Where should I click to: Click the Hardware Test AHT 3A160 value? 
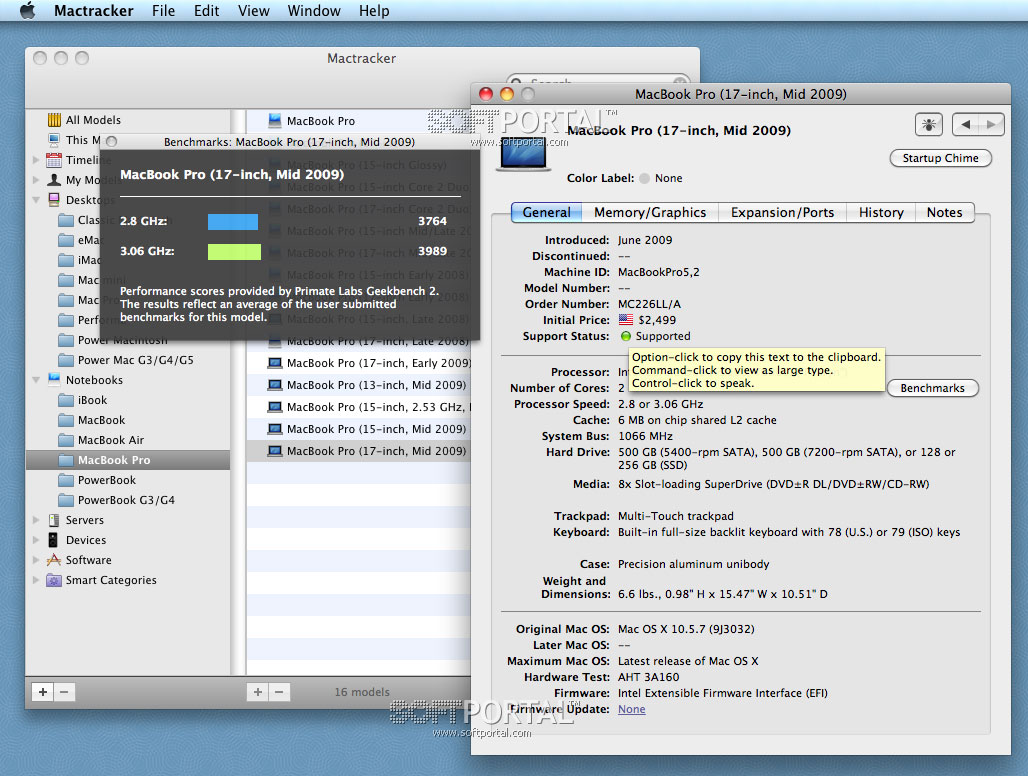pyautogui.click(x=648, y=677)
